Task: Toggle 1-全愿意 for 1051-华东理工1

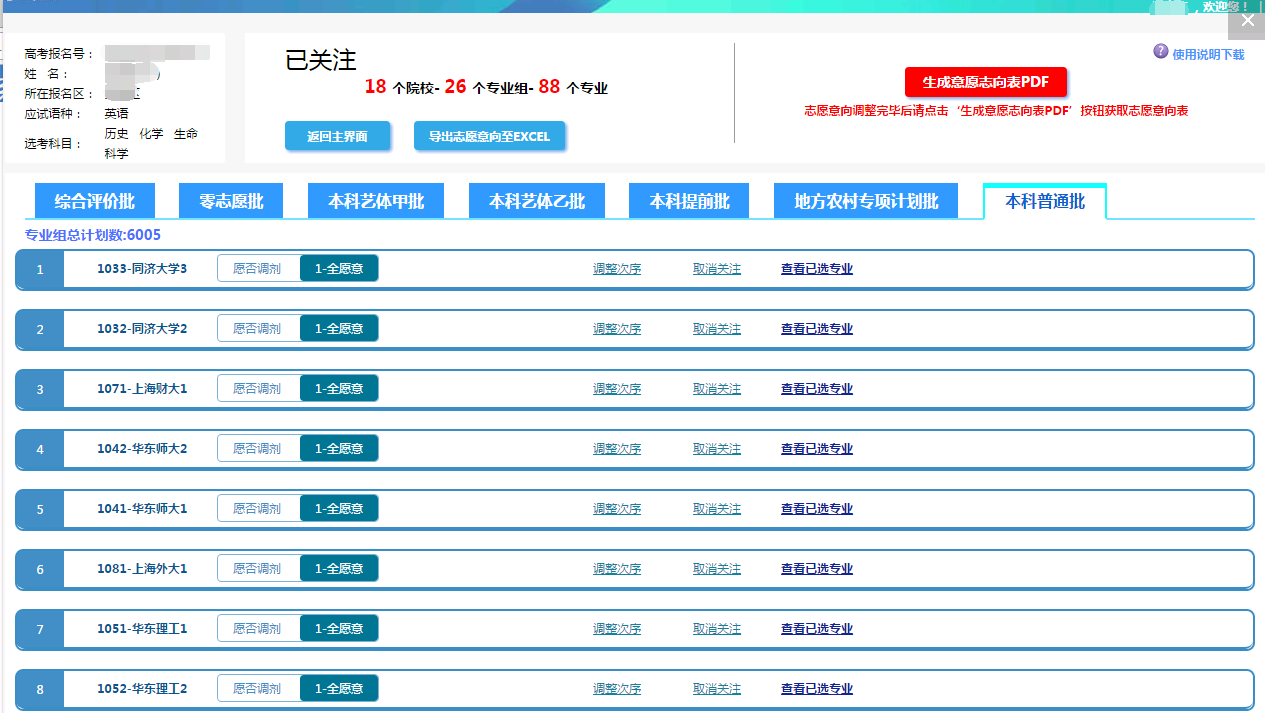Action: [339, 628]
